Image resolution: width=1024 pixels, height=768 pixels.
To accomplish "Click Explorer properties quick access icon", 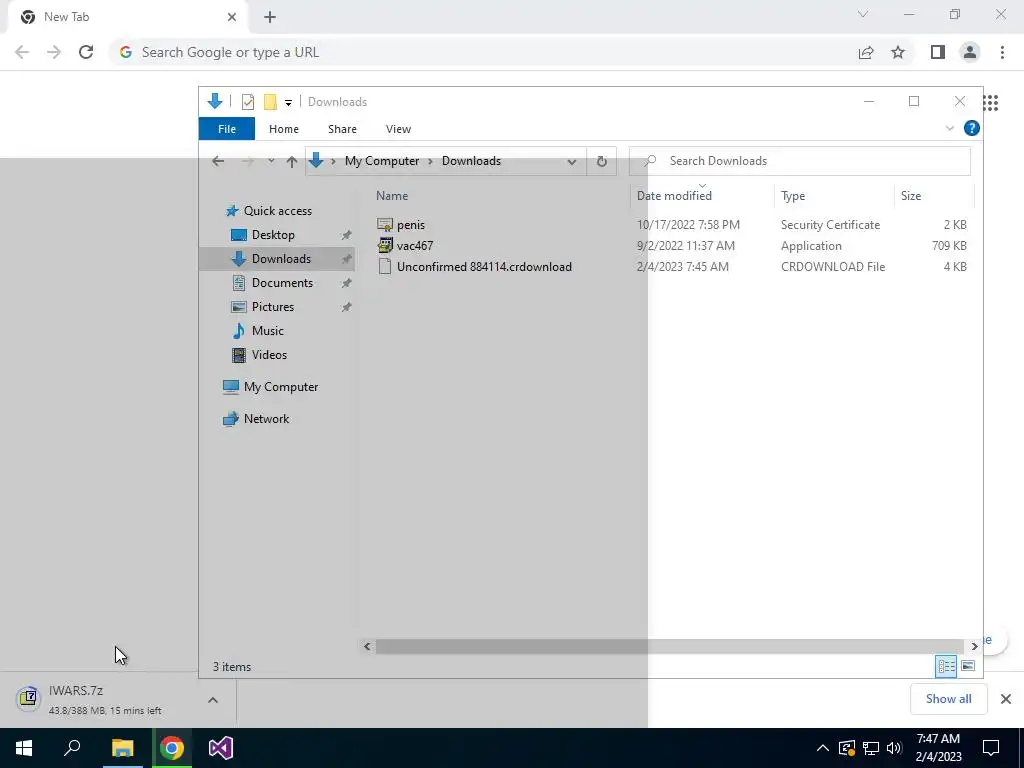I will pyautogui.click(x=248, y=102).
